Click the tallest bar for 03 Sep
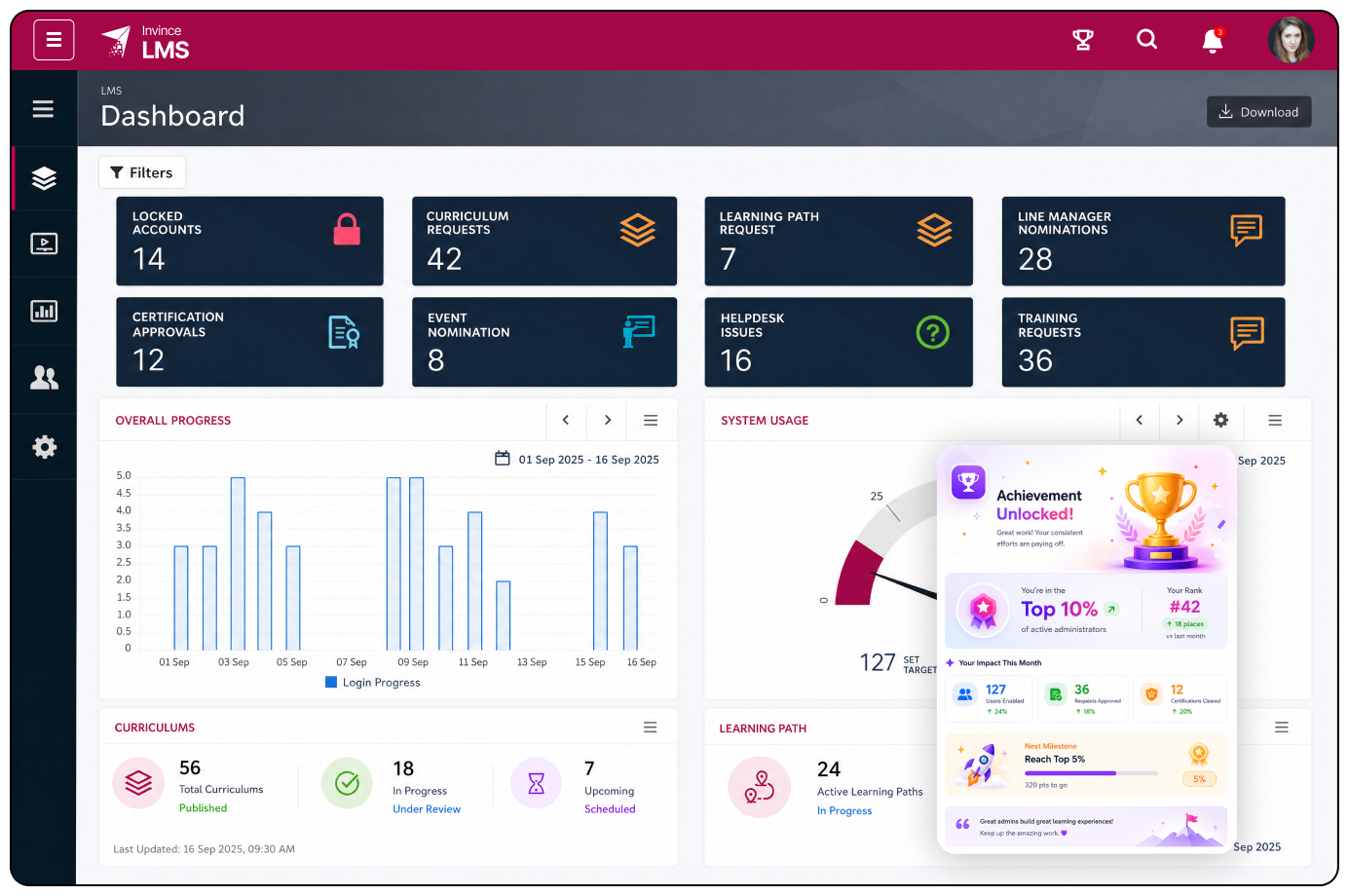This screenshot has height=896, width=1349. click(238, 564)
